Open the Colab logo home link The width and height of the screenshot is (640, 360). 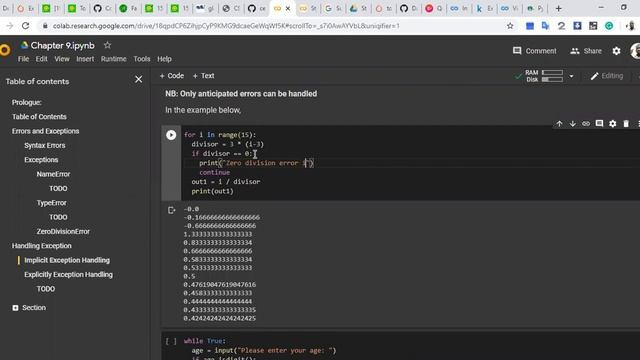4,50
